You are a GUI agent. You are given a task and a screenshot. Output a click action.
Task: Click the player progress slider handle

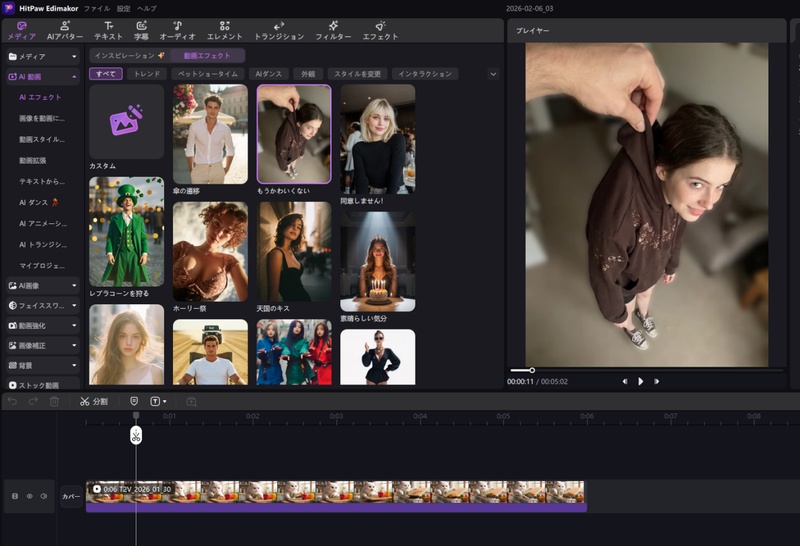point(532,370)
